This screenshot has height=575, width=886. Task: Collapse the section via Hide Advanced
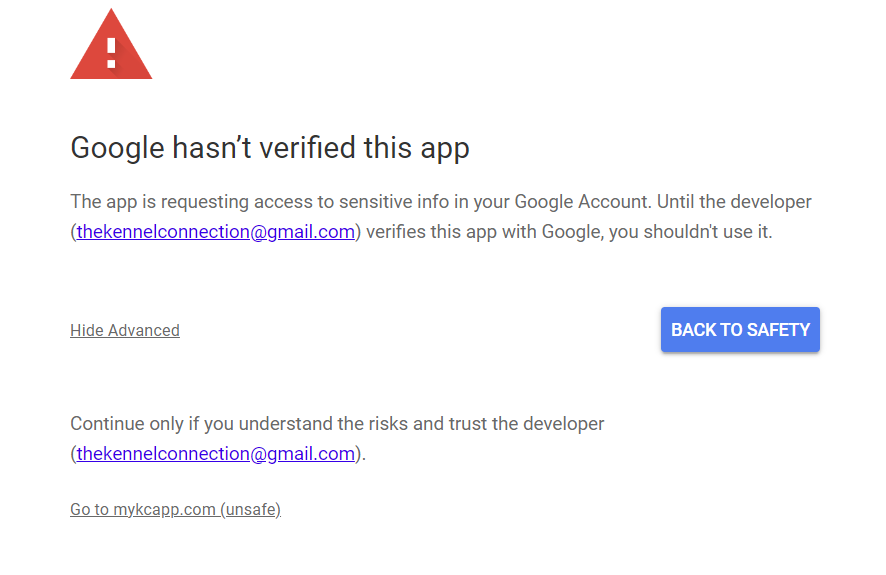click(125, 330)
